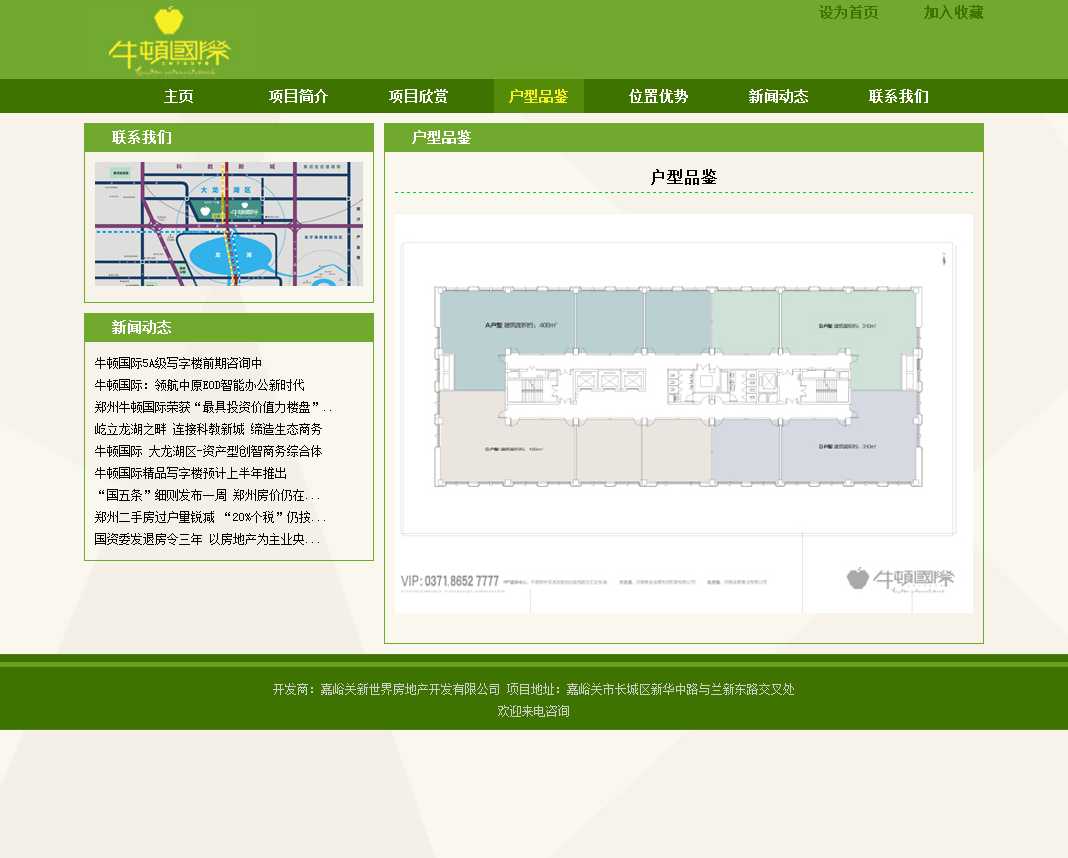The height and width of the screenshot is (858, 1068).
Task: Open news 牛顿国际5A级写字楼前期咨询中
Action: [x=179, y=363]
